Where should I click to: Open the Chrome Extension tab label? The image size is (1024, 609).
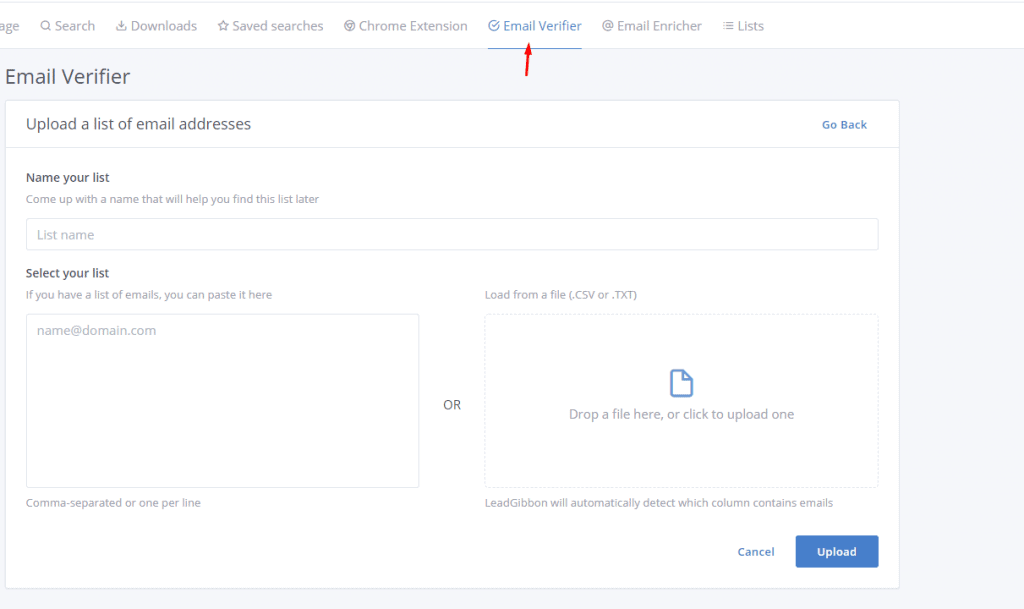point(413,26)
